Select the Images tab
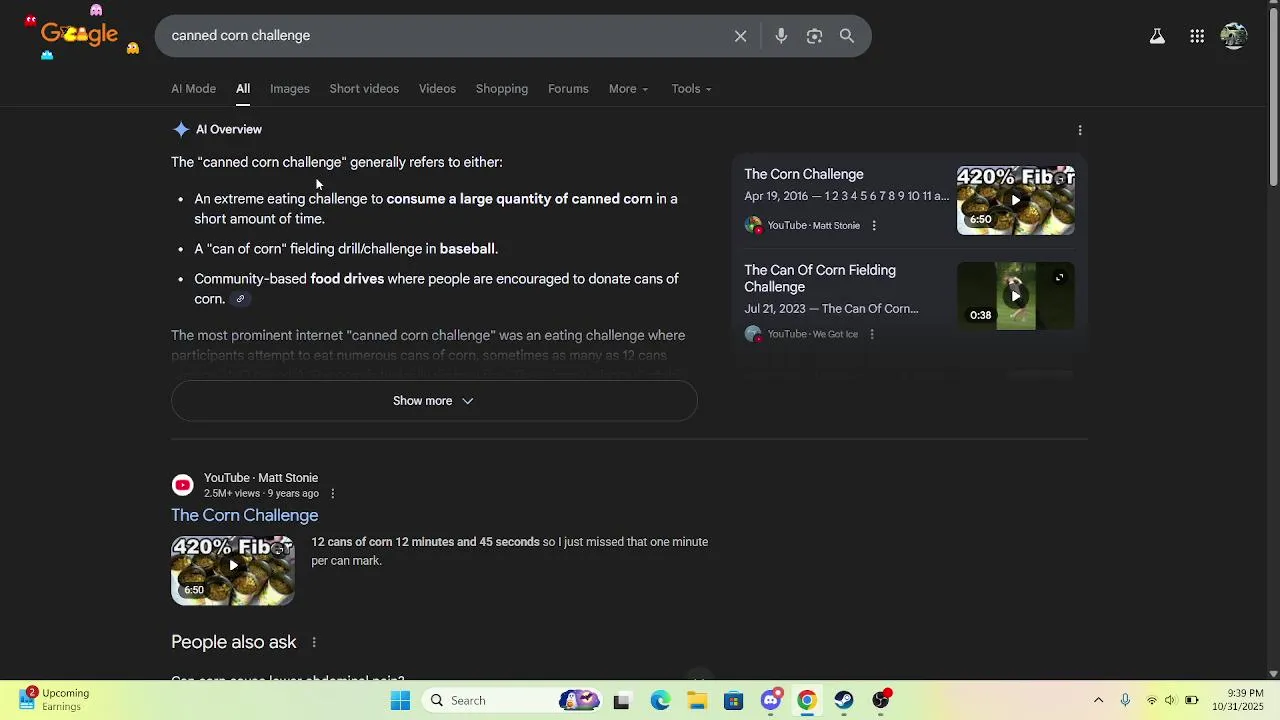The image size is (1280, 720). pyautogui.click(x=290, y=89)
